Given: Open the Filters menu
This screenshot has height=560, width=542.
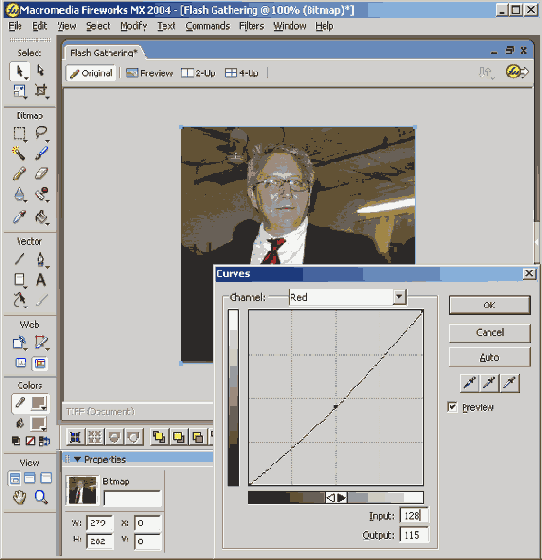Looking at the screenshot, I should click(251, 26).
